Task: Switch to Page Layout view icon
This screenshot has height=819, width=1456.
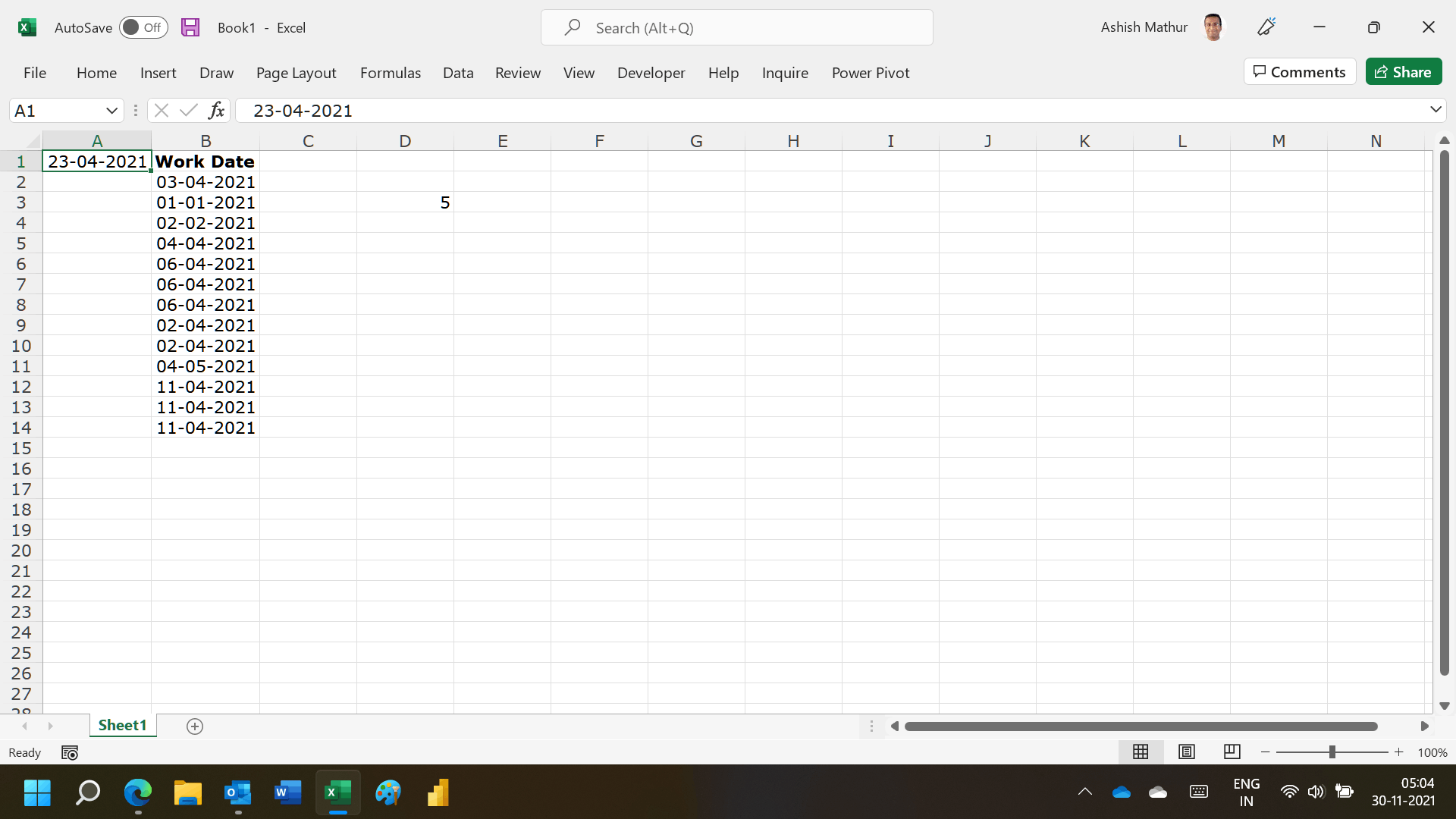Action: [1187, 752]
